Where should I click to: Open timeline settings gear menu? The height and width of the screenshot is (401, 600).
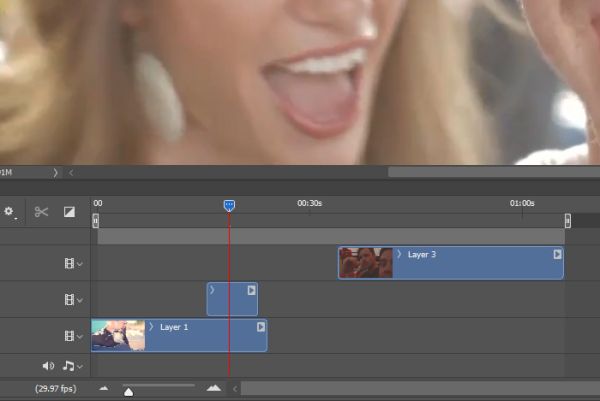point(9,212)
